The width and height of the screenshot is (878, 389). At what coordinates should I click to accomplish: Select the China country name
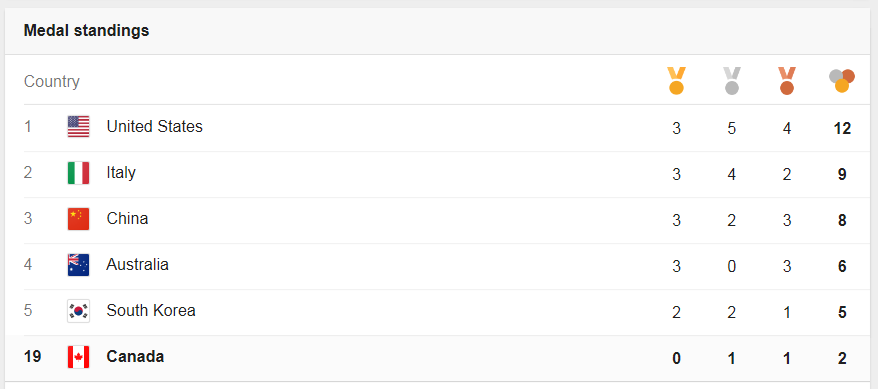127,218
